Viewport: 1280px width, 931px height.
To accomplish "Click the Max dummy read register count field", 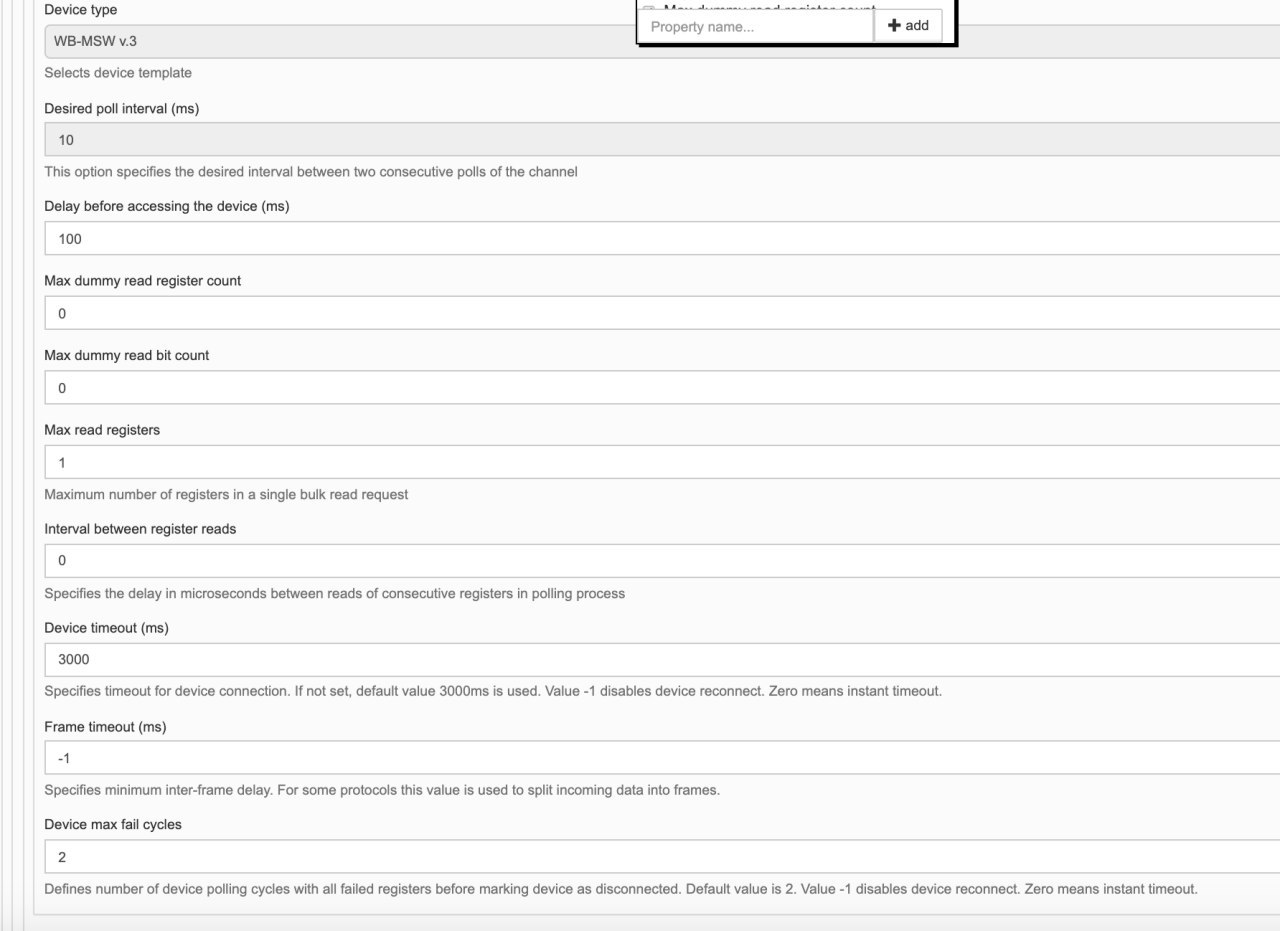I will tap(662, 313).
